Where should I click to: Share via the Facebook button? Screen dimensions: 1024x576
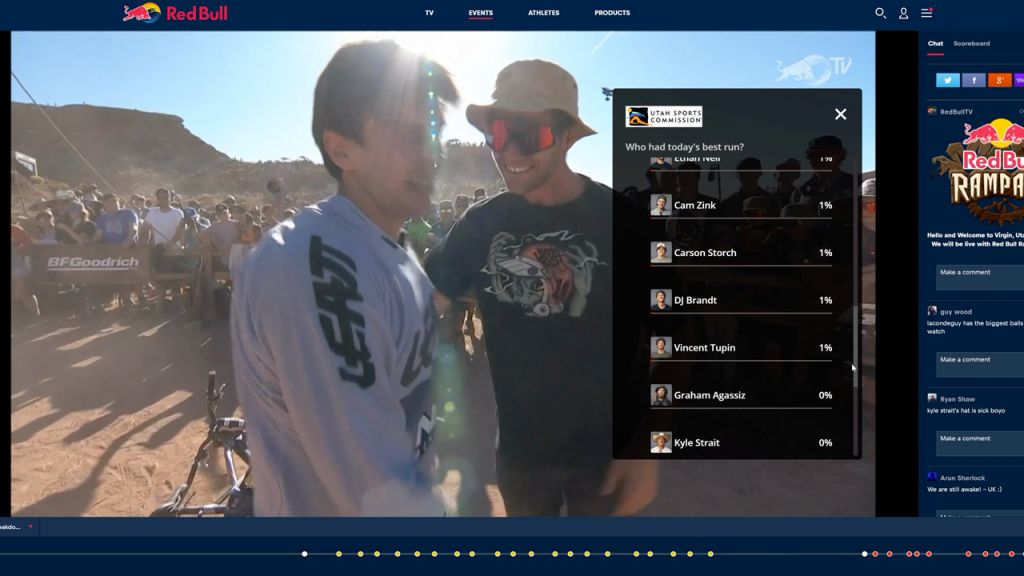pyautogui.click(x=973, y=80)
